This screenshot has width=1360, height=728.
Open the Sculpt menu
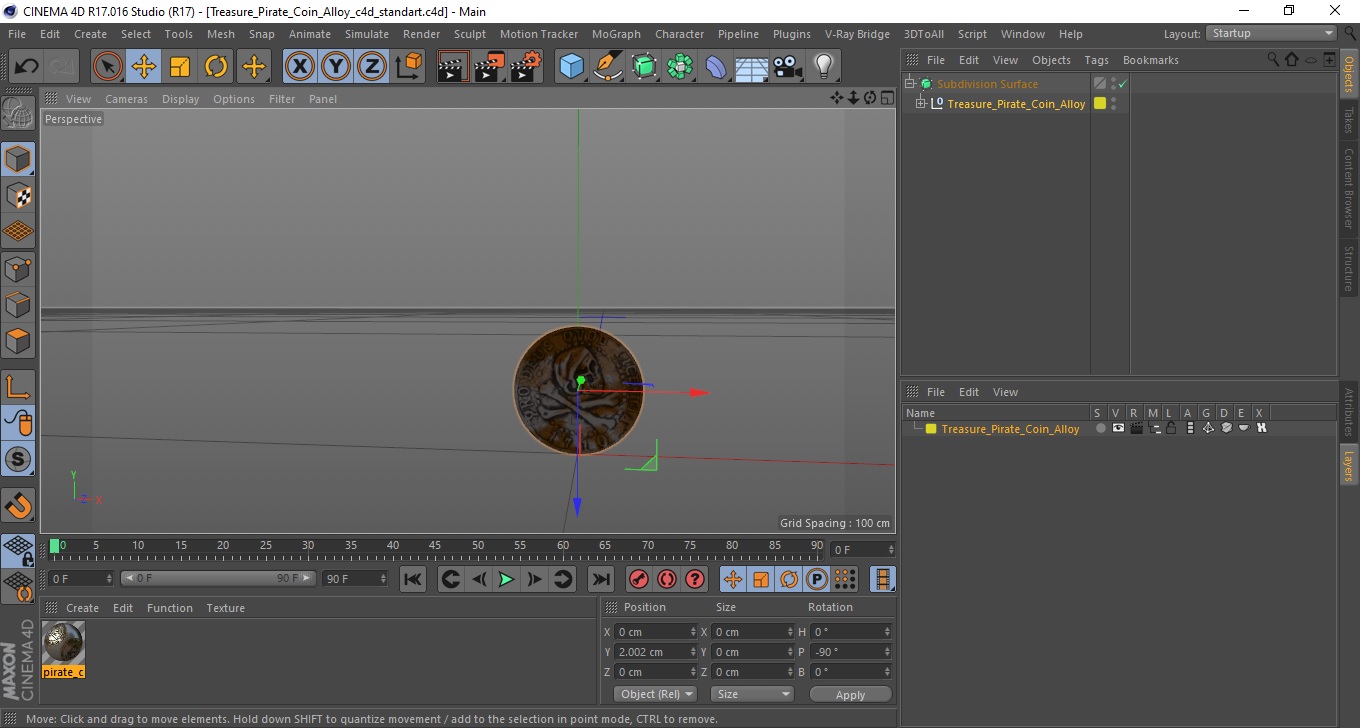click(x=470, y=34)
